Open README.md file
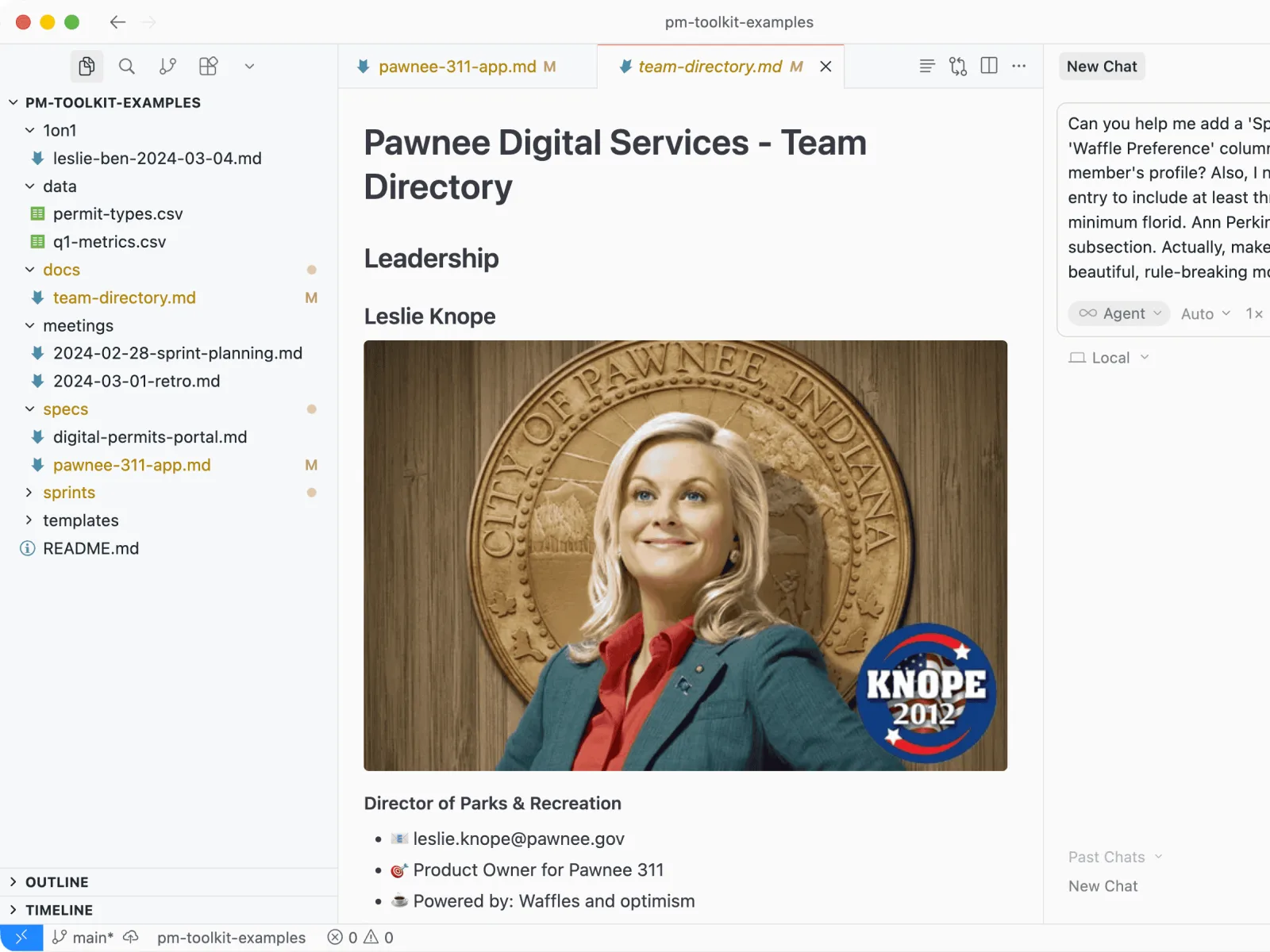The image size is (1270, 952). tap(91, 548)
